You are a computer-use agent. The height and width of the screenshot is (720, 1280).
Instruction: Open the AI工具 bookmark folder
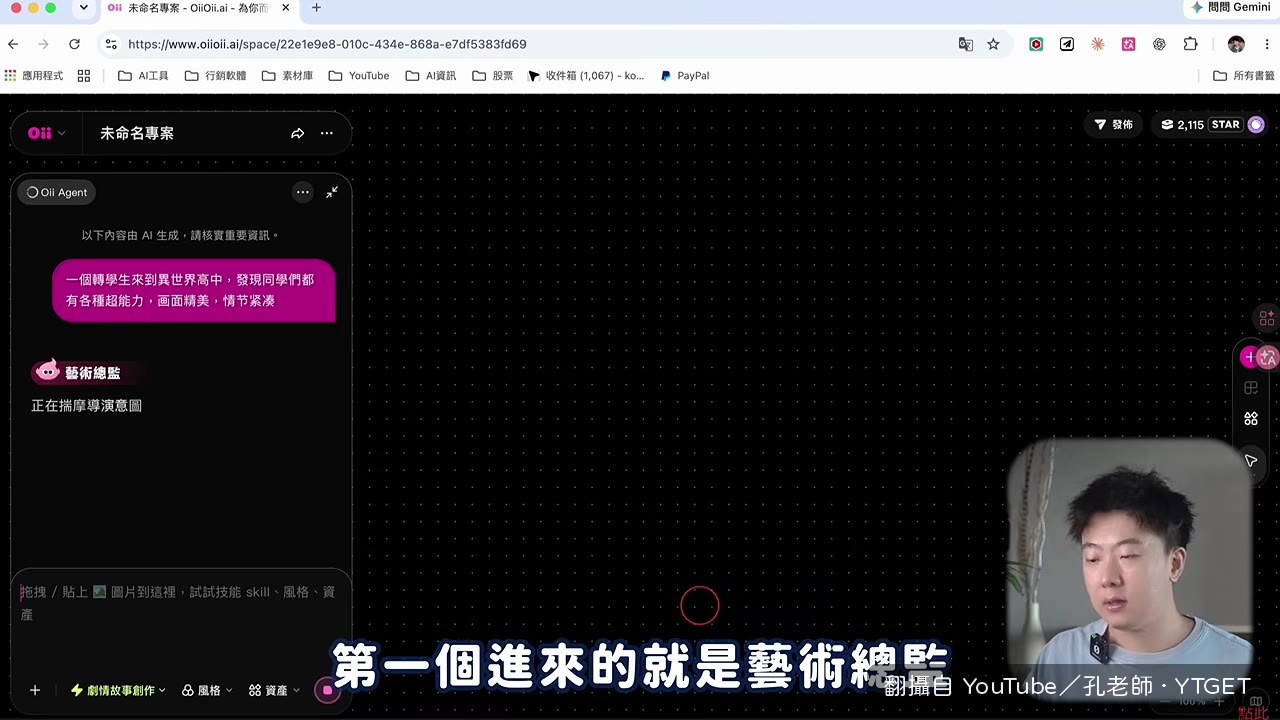pos(143,76)
